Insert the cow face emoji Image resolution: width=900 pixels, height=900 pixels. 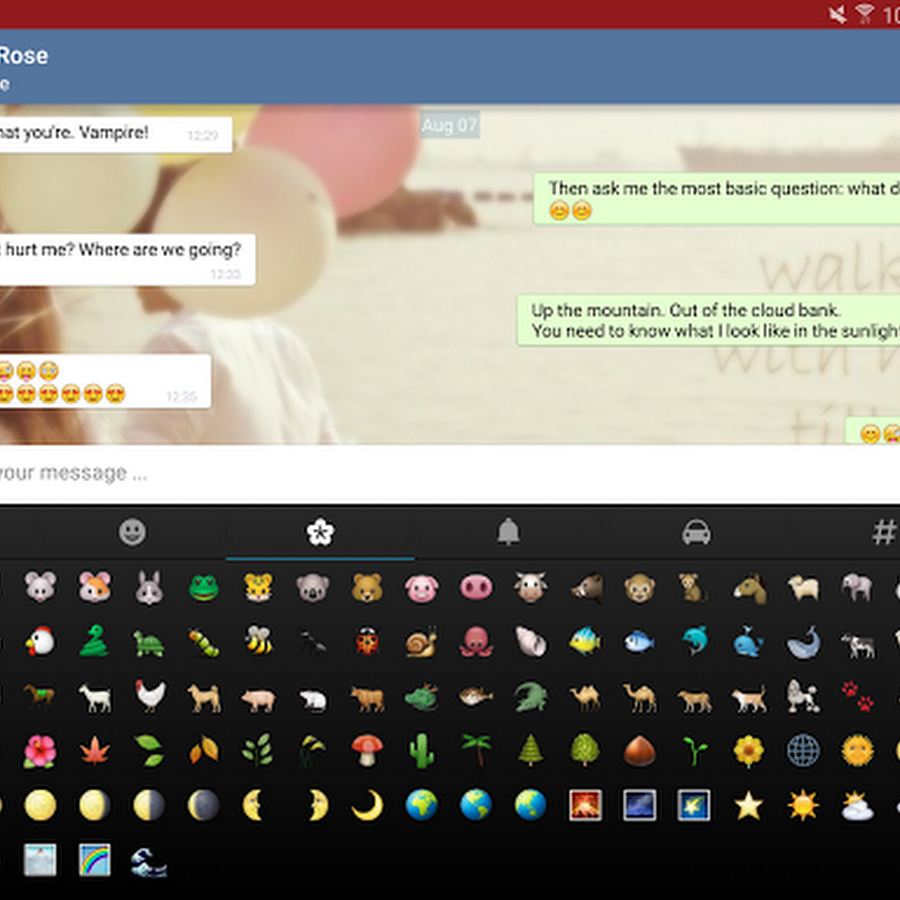coord(531,587)
